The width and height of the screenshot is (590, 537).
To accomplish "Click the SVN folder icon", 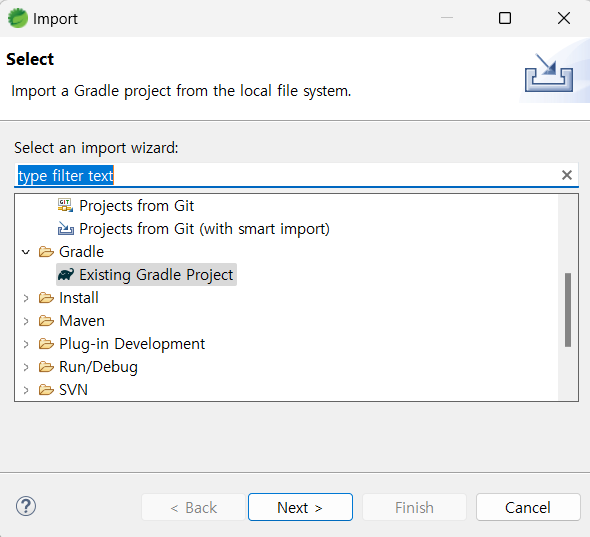I will pyautogui.click(x=46, y=389).
